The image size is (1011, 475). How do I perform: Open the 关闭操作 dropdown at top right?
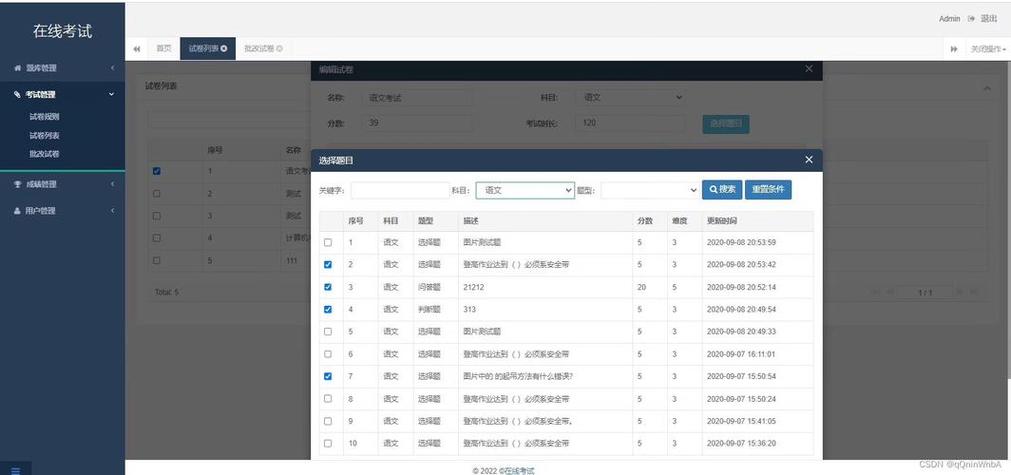click(988, 49)
